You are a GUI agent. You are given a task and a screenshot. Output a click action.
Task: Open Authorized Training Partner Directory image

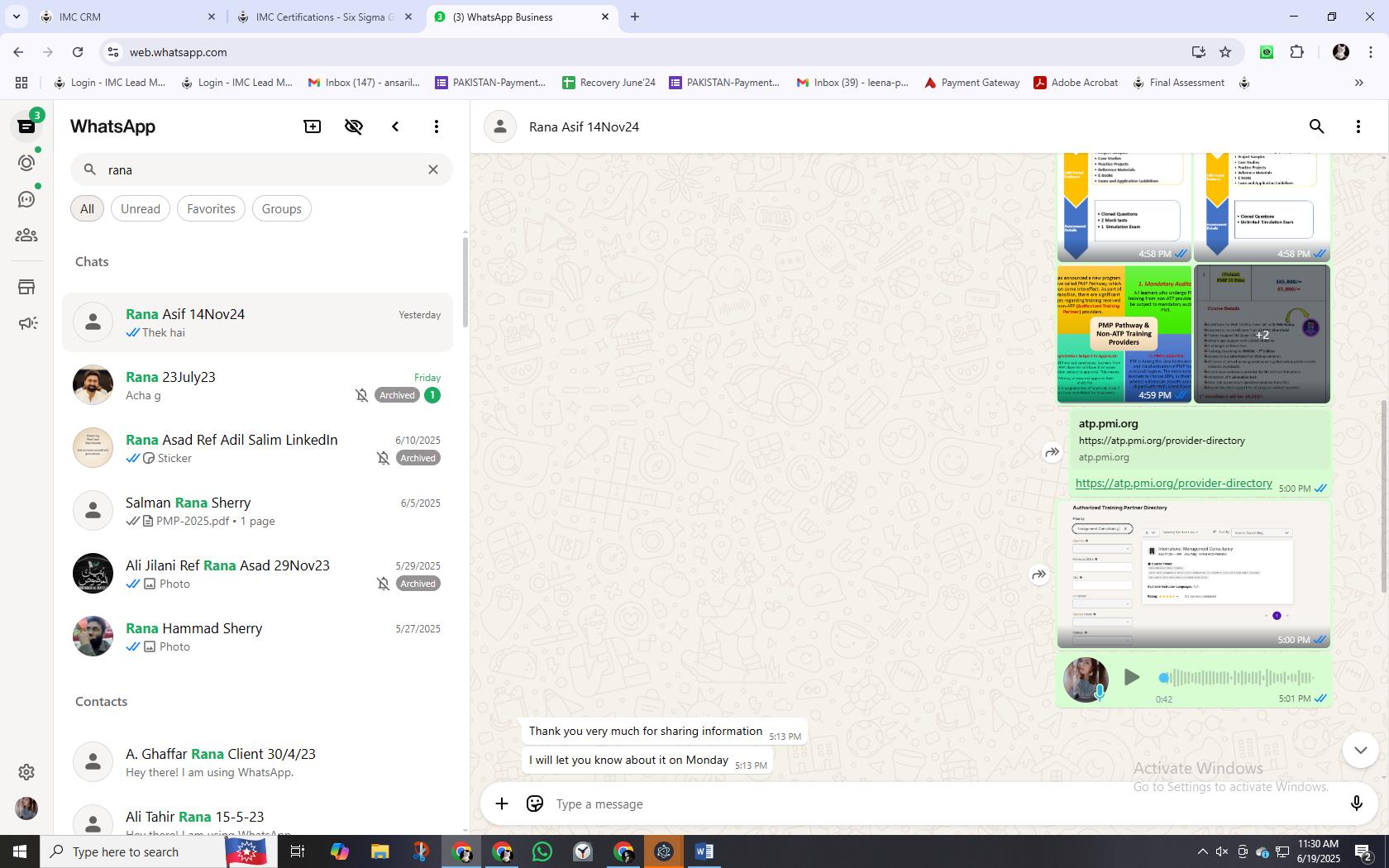[1194, 574]
